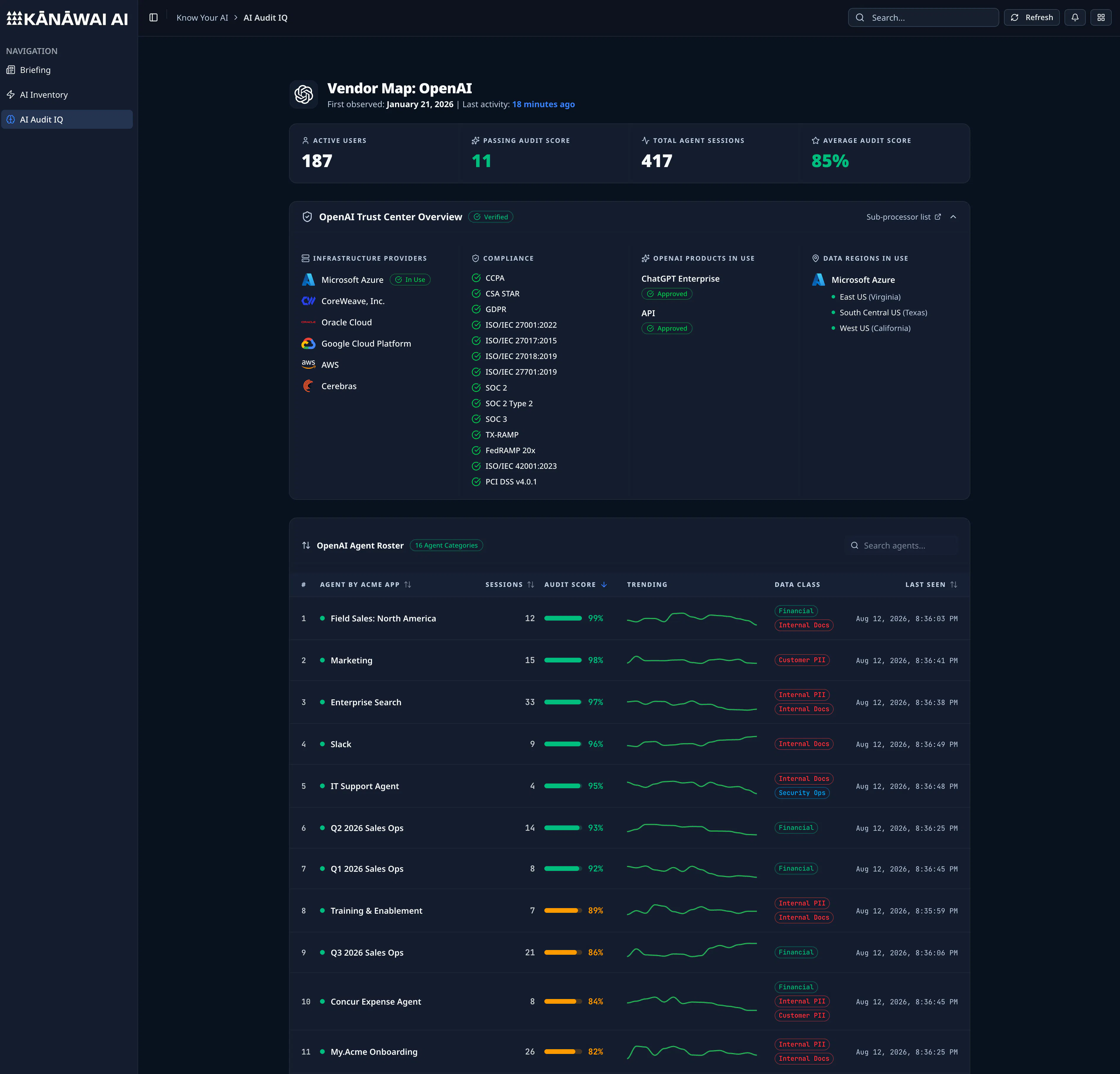Viewport: 1120px width, 1074px height.
Task: Click the Trust Center shield icon
Action: coord(307,217)
